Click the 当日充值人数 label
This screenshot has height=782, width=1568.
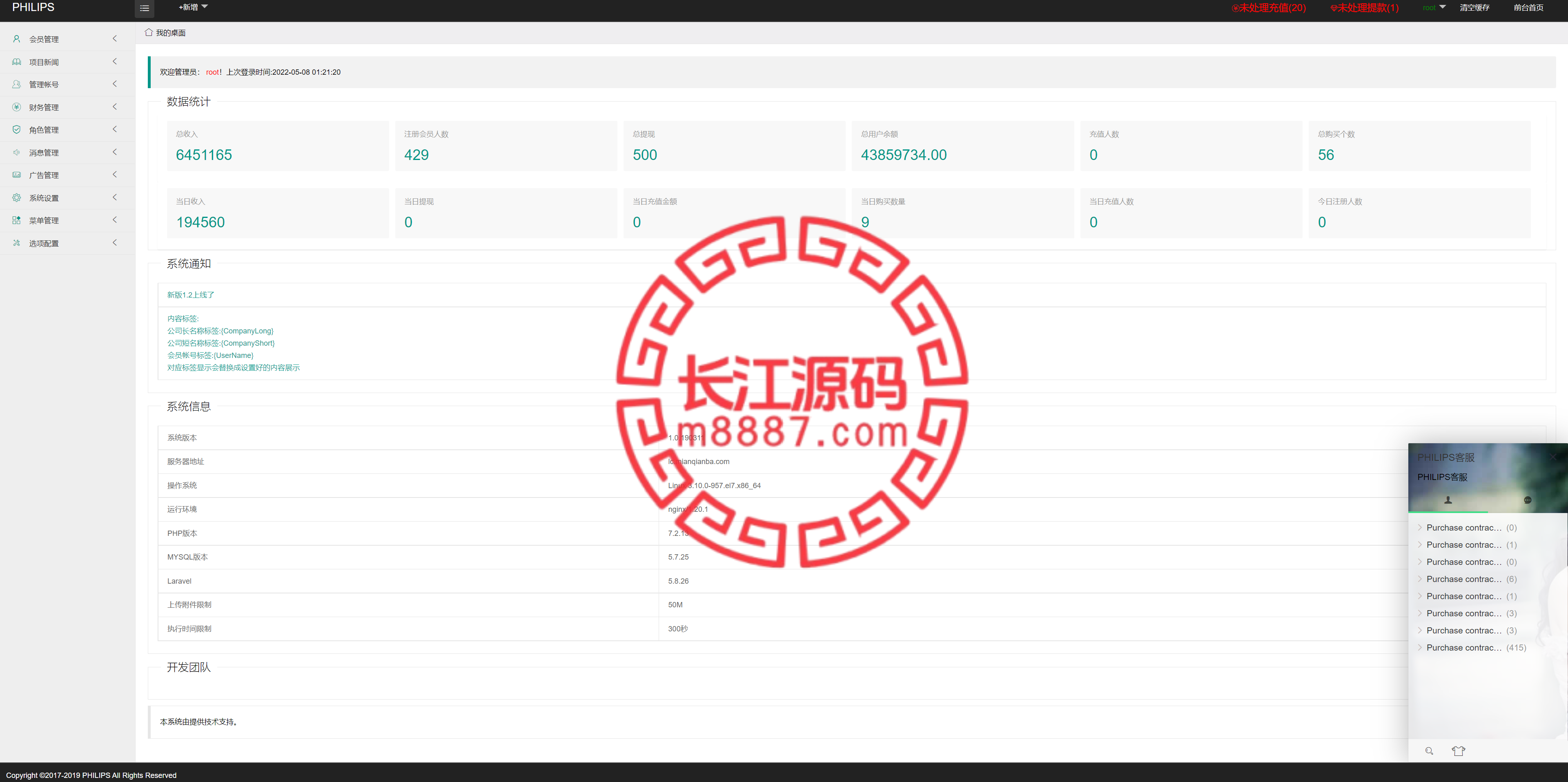pos(1111,202)
